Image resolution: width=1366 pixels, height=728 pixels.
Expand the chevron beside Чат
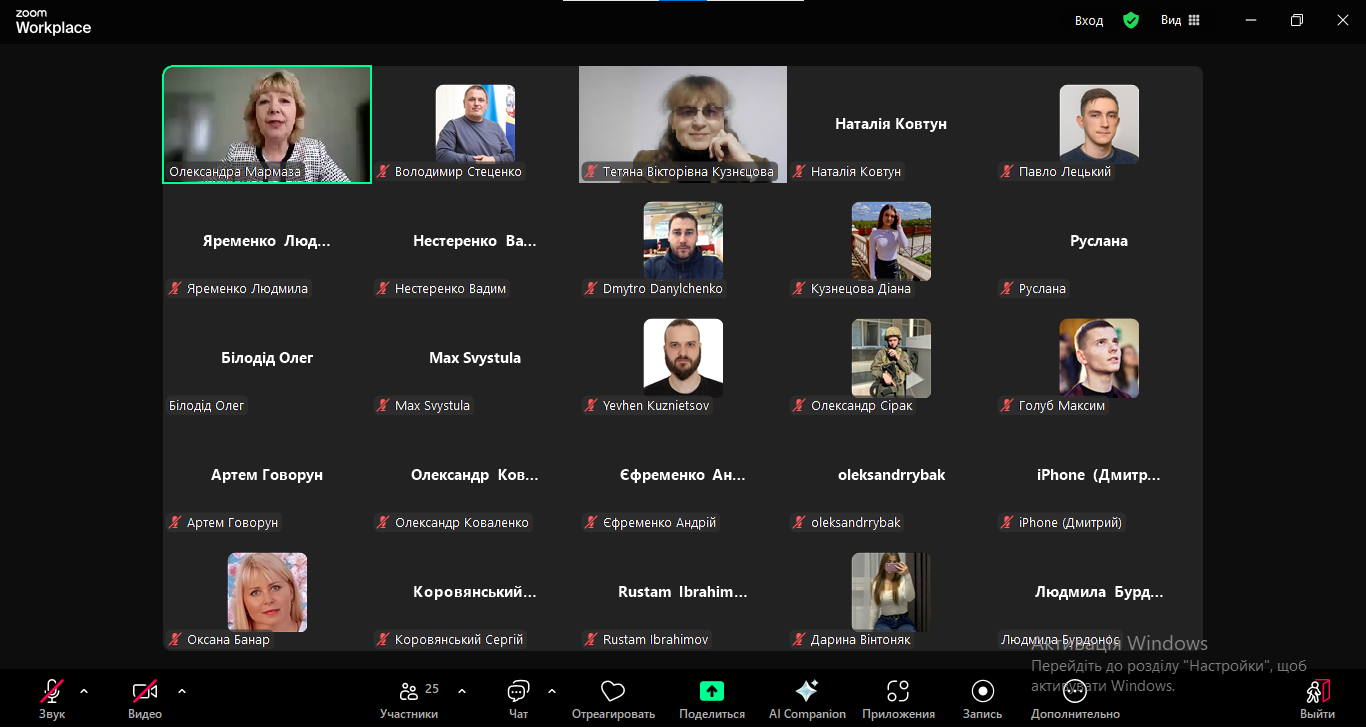[x=552, y=691]
